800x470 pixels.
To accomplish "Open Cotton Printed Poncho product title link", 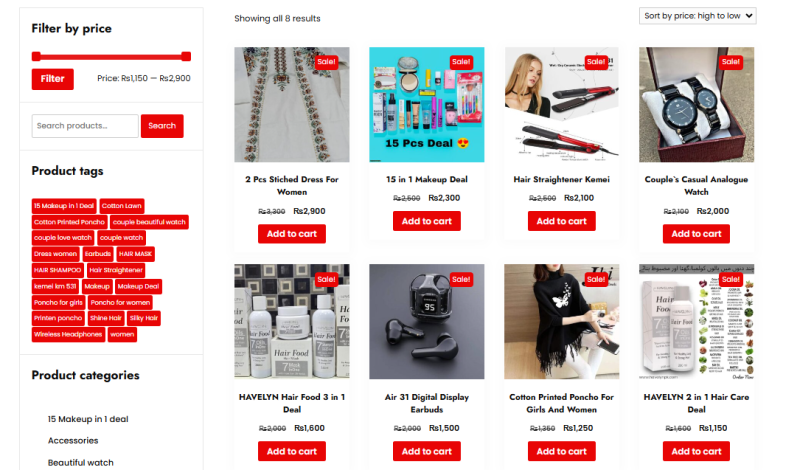I will (561, 403).
